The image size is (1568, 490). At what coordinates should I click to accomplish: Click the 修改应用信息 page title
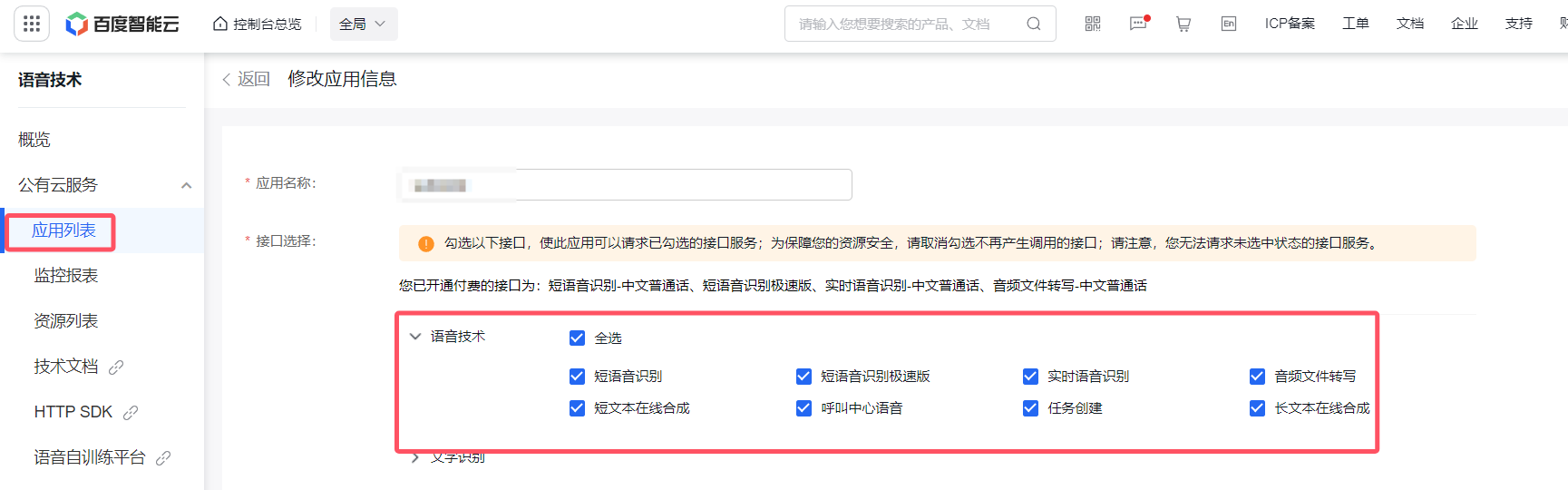342,79
